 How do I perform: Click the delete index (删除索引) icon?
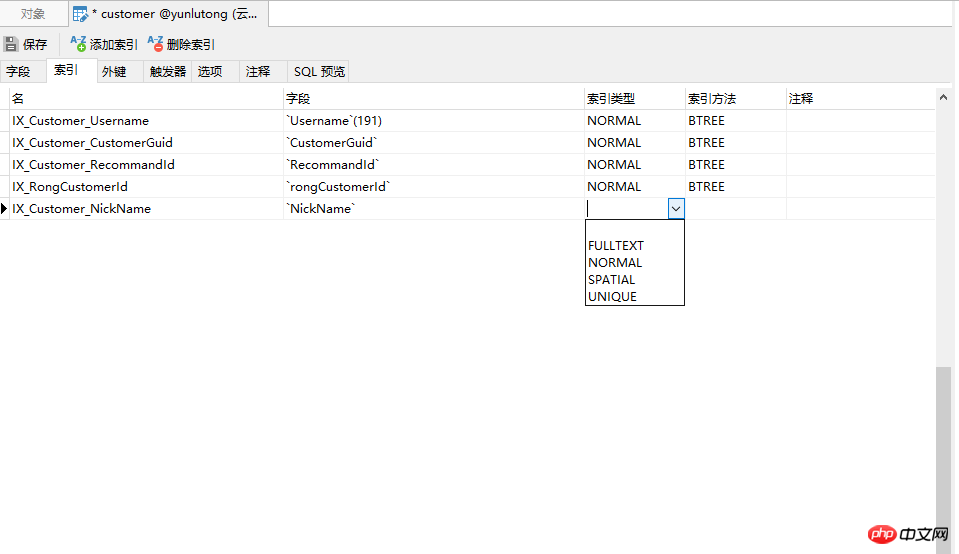coord(155,43)
